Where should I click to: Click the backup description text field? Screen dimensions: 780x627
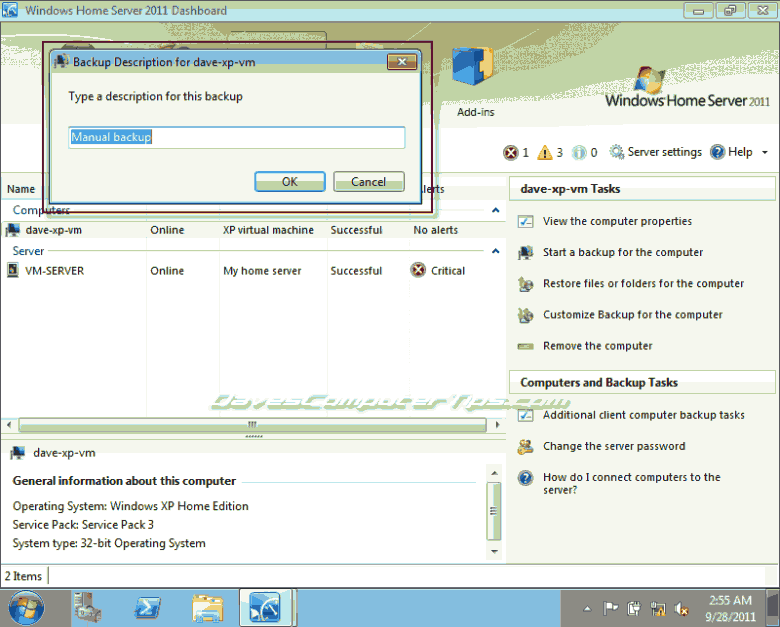click(237, 137)
